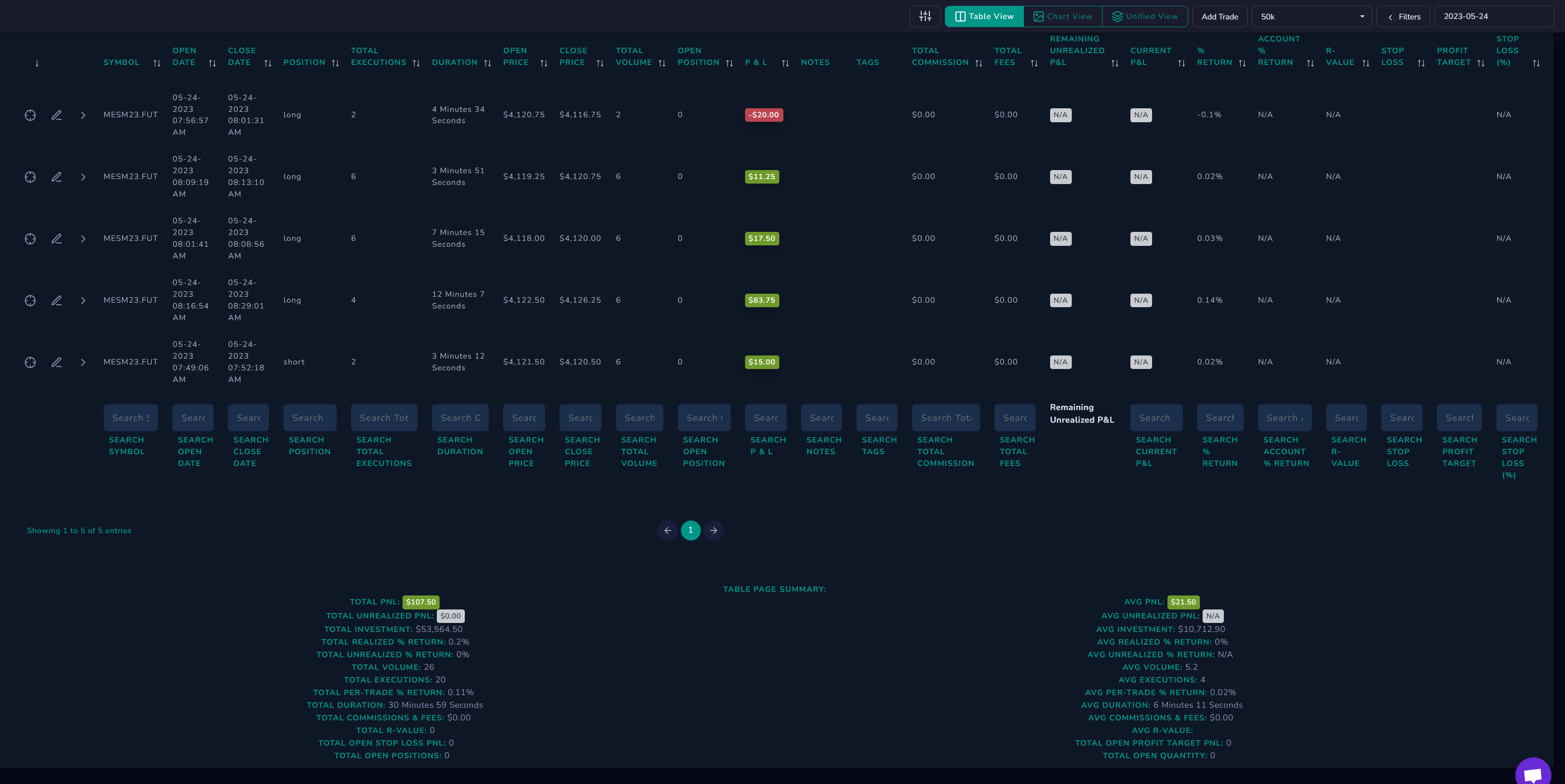Sort table by Close Price

coord(600,63)
